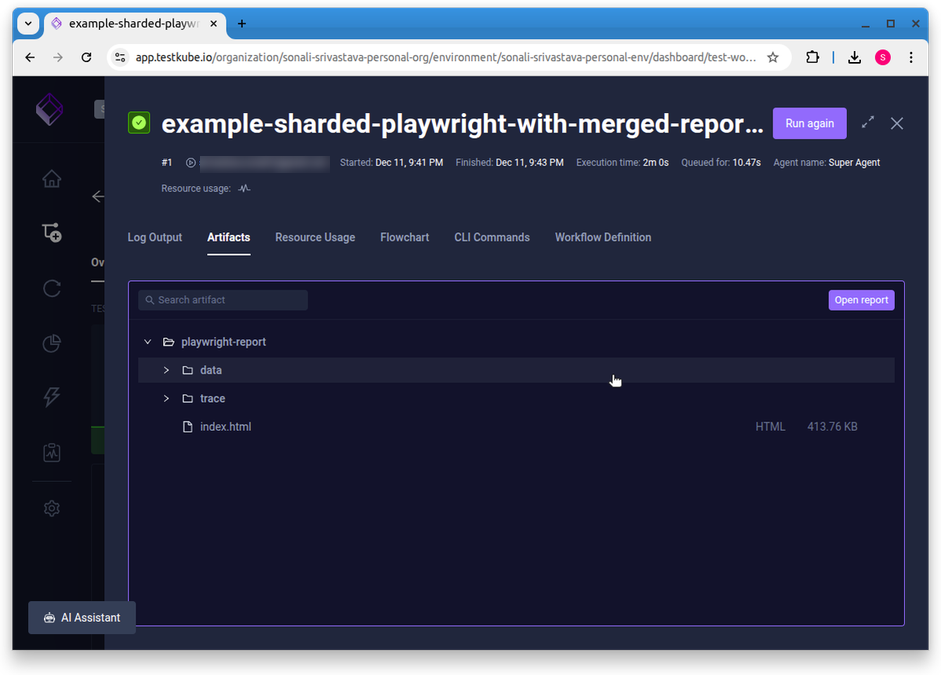Click the Run again button

click(x=810, y=123)
